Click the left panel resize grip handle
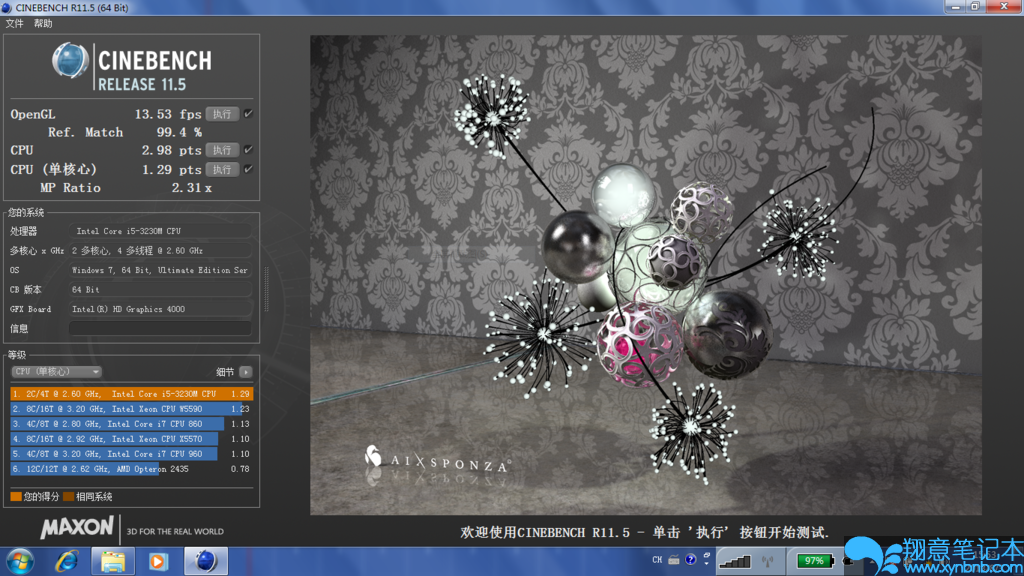 [266, 289]
